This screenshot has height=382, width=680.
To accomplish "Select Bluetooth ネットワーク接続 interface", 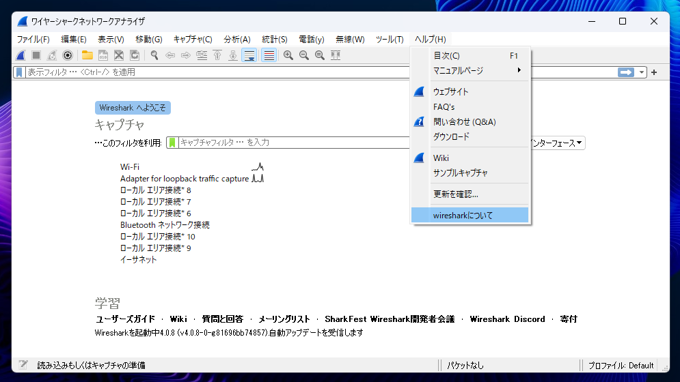I will tap(165, 225).
